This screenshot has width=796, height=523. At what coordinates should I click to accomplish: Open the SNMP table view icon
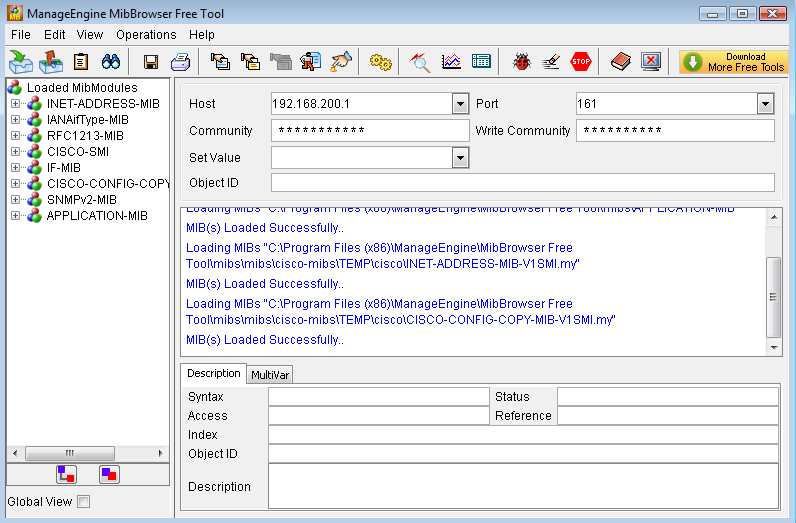pyautogui.click(x=481, y=62)
